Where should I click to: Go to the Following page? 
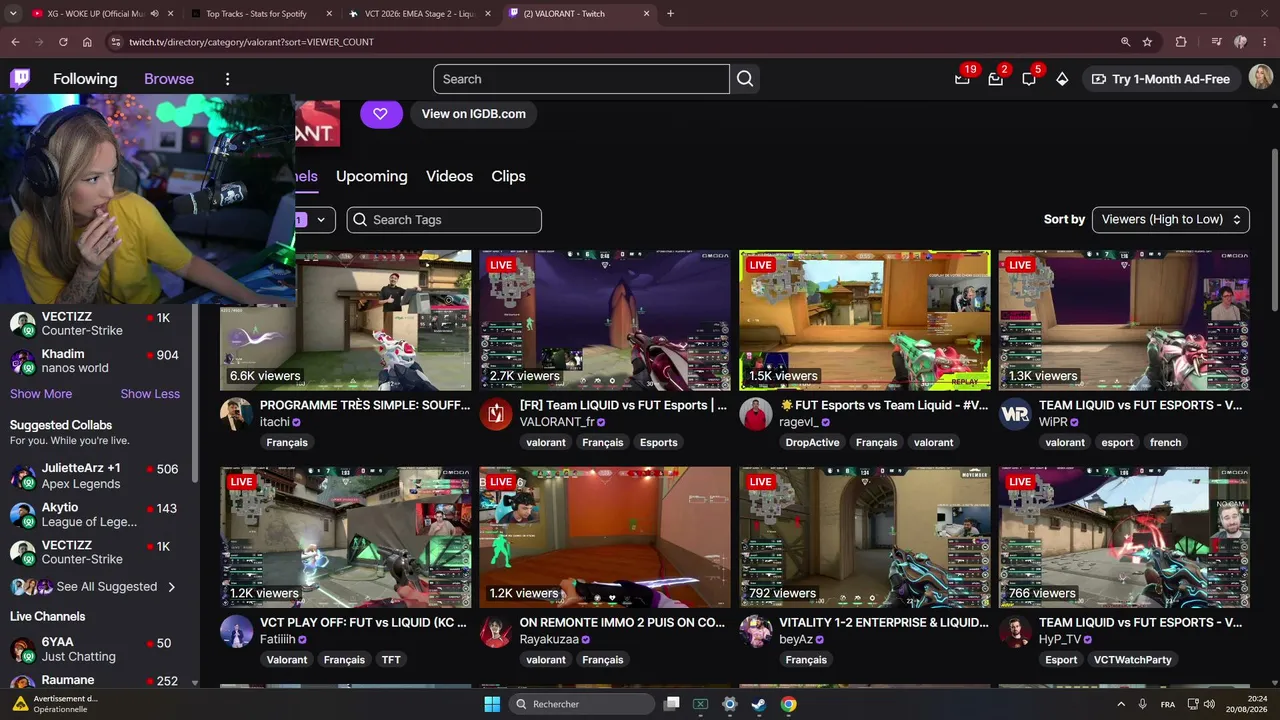(85, 79)
